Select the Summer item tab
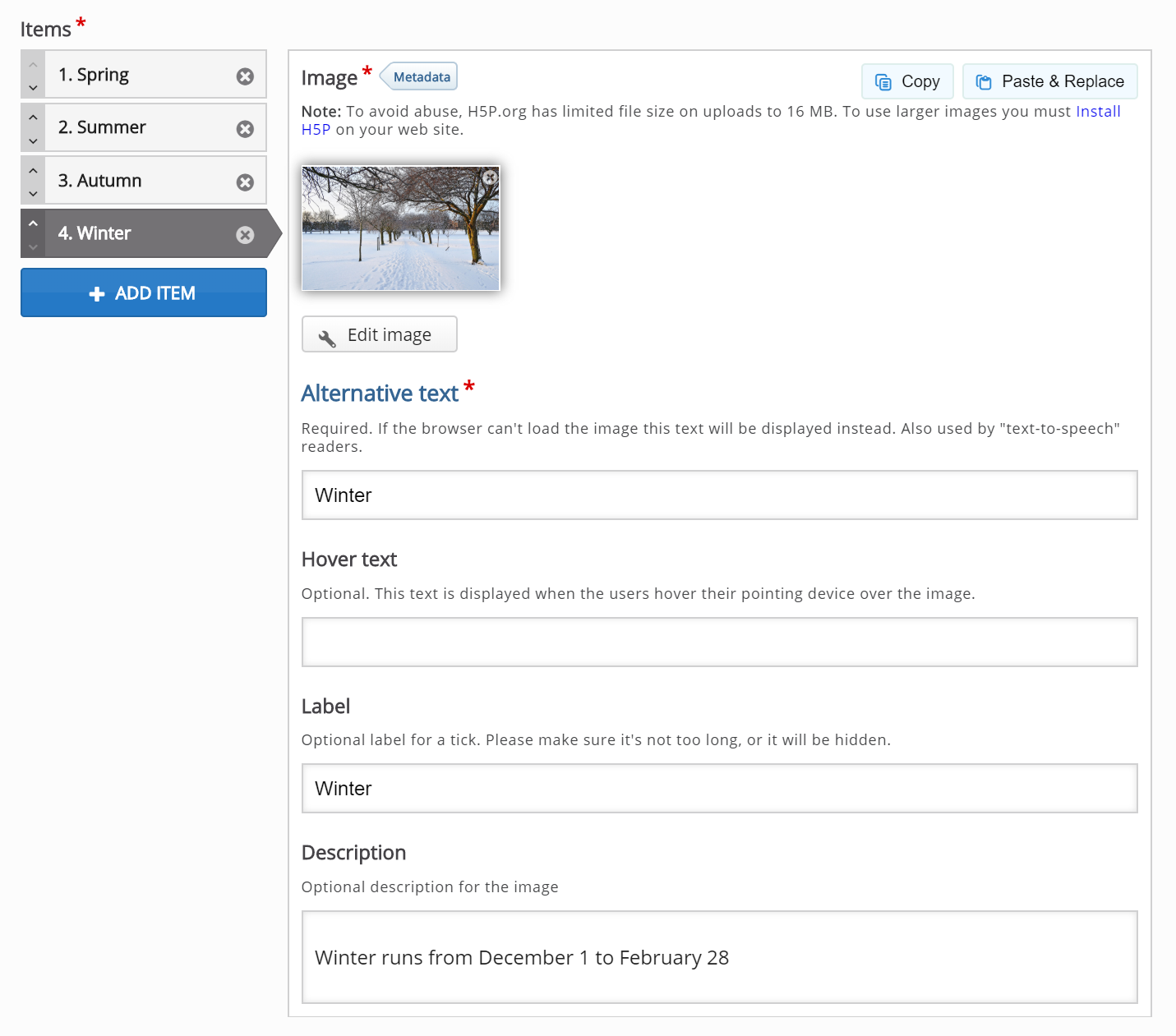This screenshot has width=1176, height=1036. coord(144,127)
